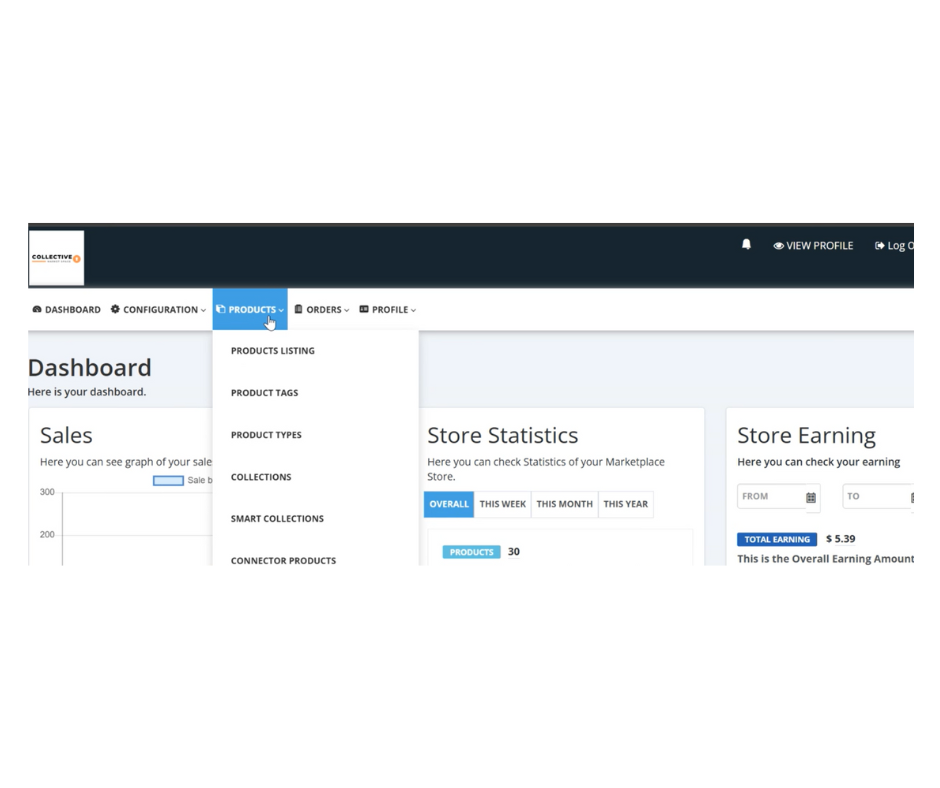This screenshot has height=788, width=940.
Task: Open the CONFIGURATION menu
Action: click(158, 310)
